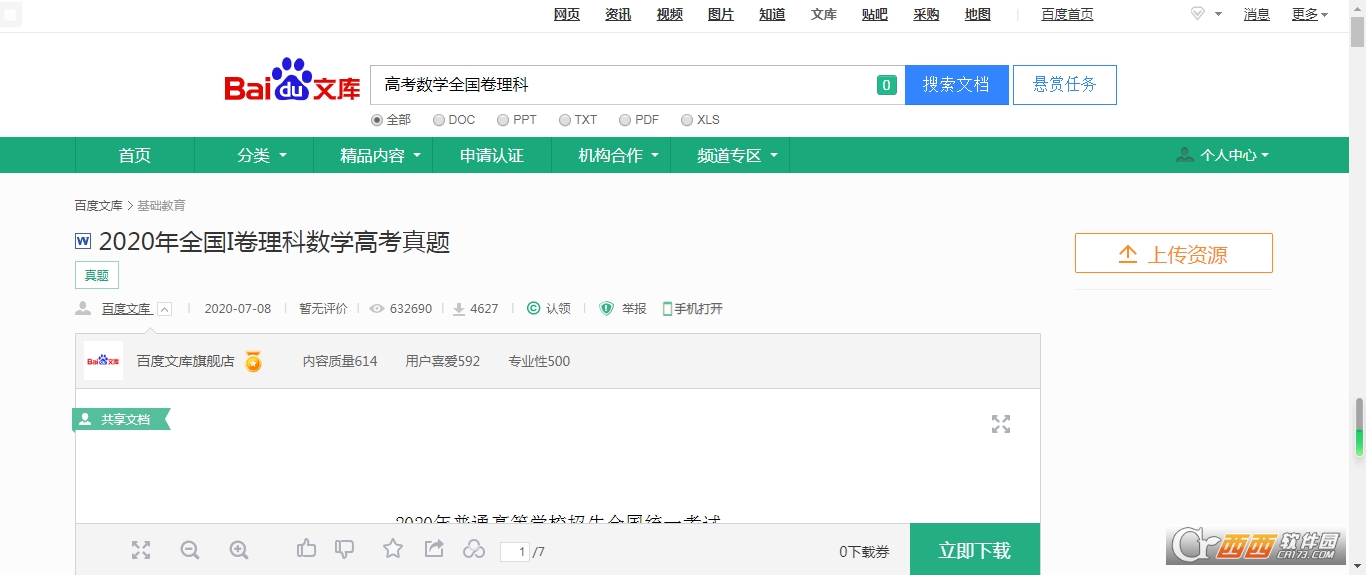Screen dimensions: 1366x575
Task: Open the 消息 link
Action: (1257, 14)
